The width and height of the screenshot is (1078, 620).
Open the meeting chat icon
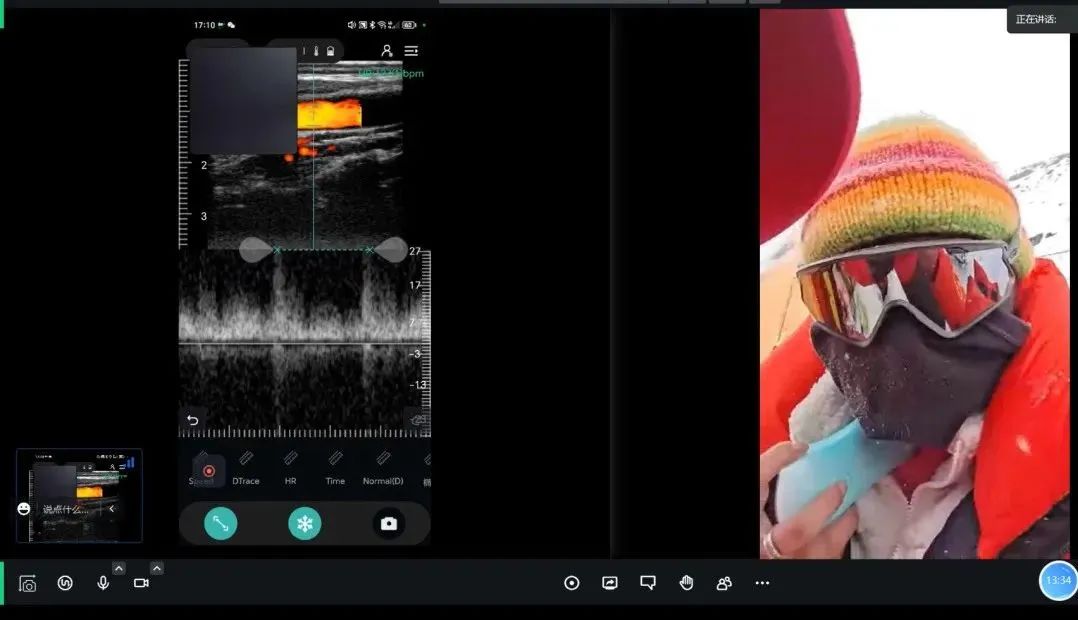pos(648,583)
